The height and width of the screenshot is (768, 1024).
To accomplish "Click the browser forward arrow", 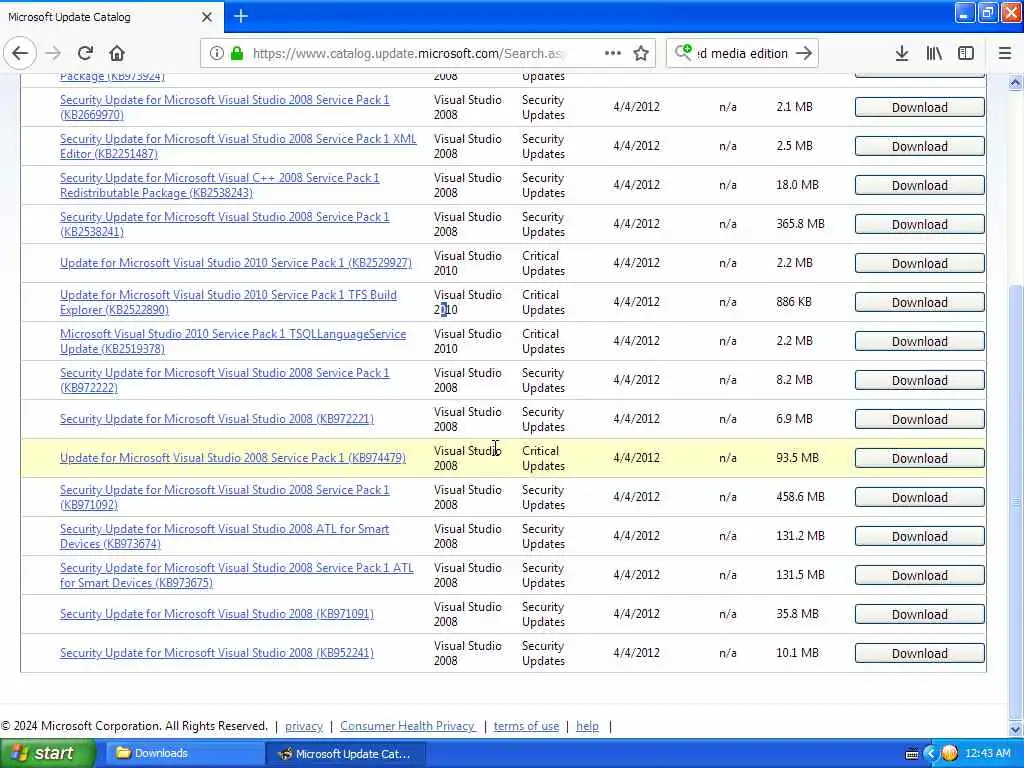I will click(53, 54).
